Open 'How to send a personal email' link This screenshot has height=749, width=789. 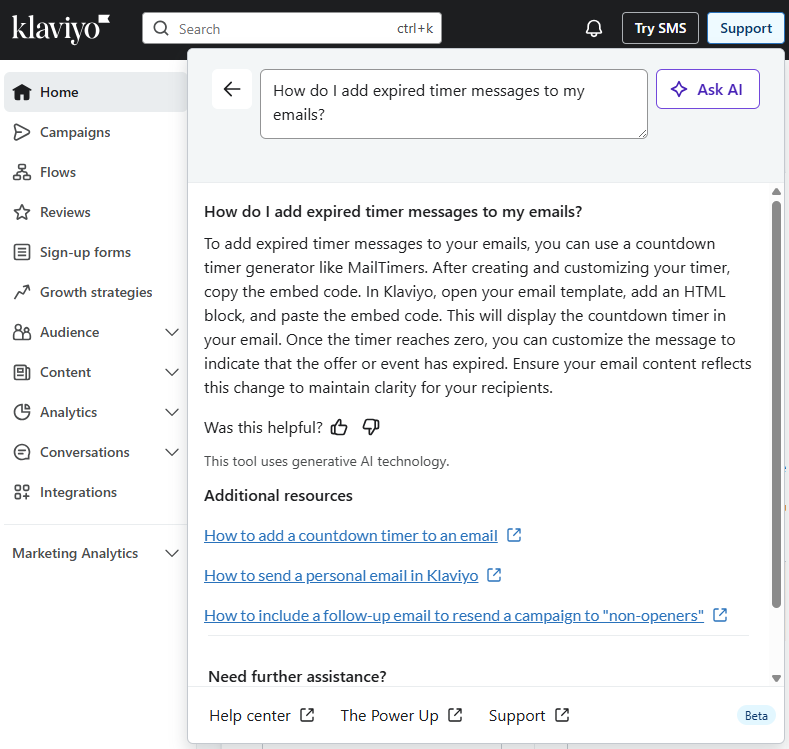[x=341, y=575]
